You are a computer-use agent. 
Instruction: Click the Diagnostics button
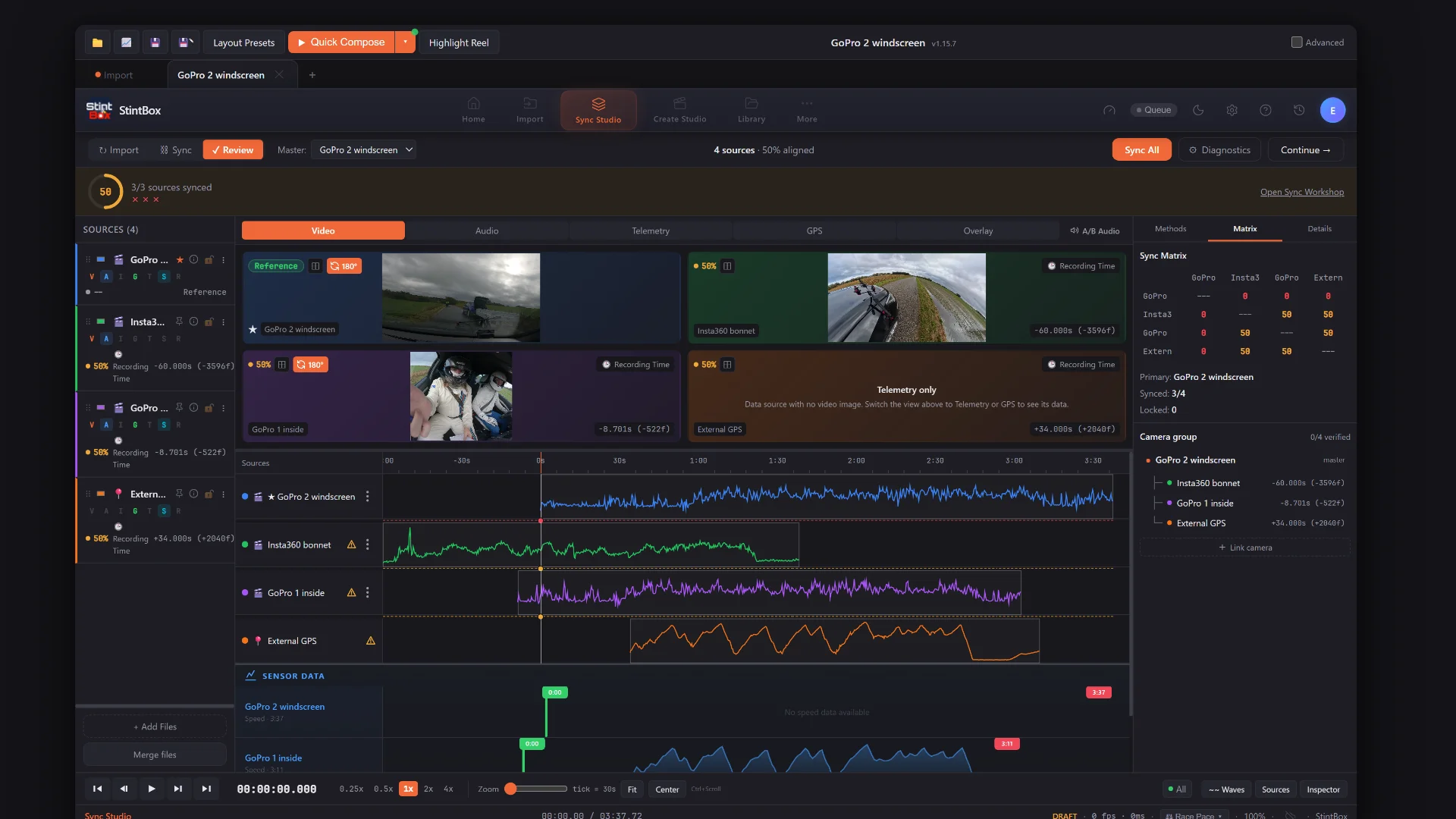1219,150
